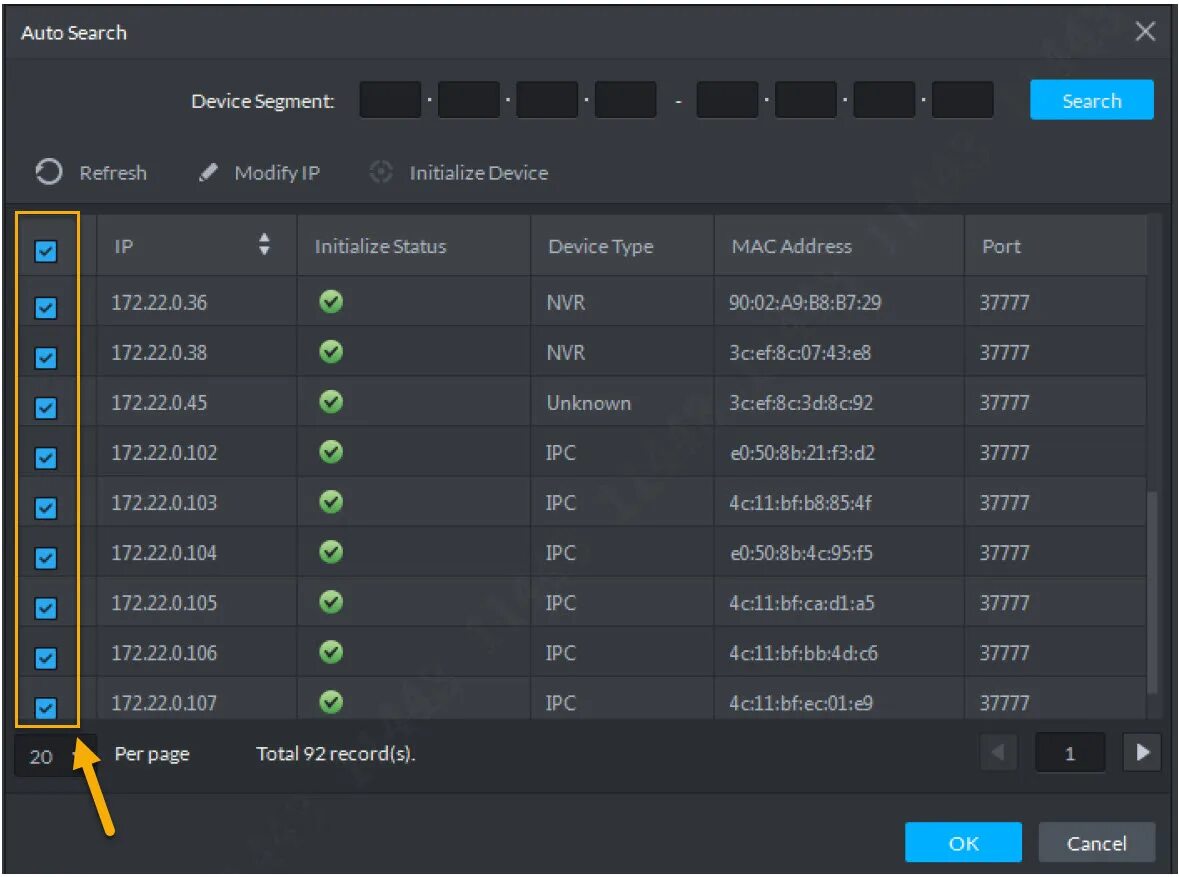
Task: Click the second start-segment octet field
Action: tap(468, 100)
